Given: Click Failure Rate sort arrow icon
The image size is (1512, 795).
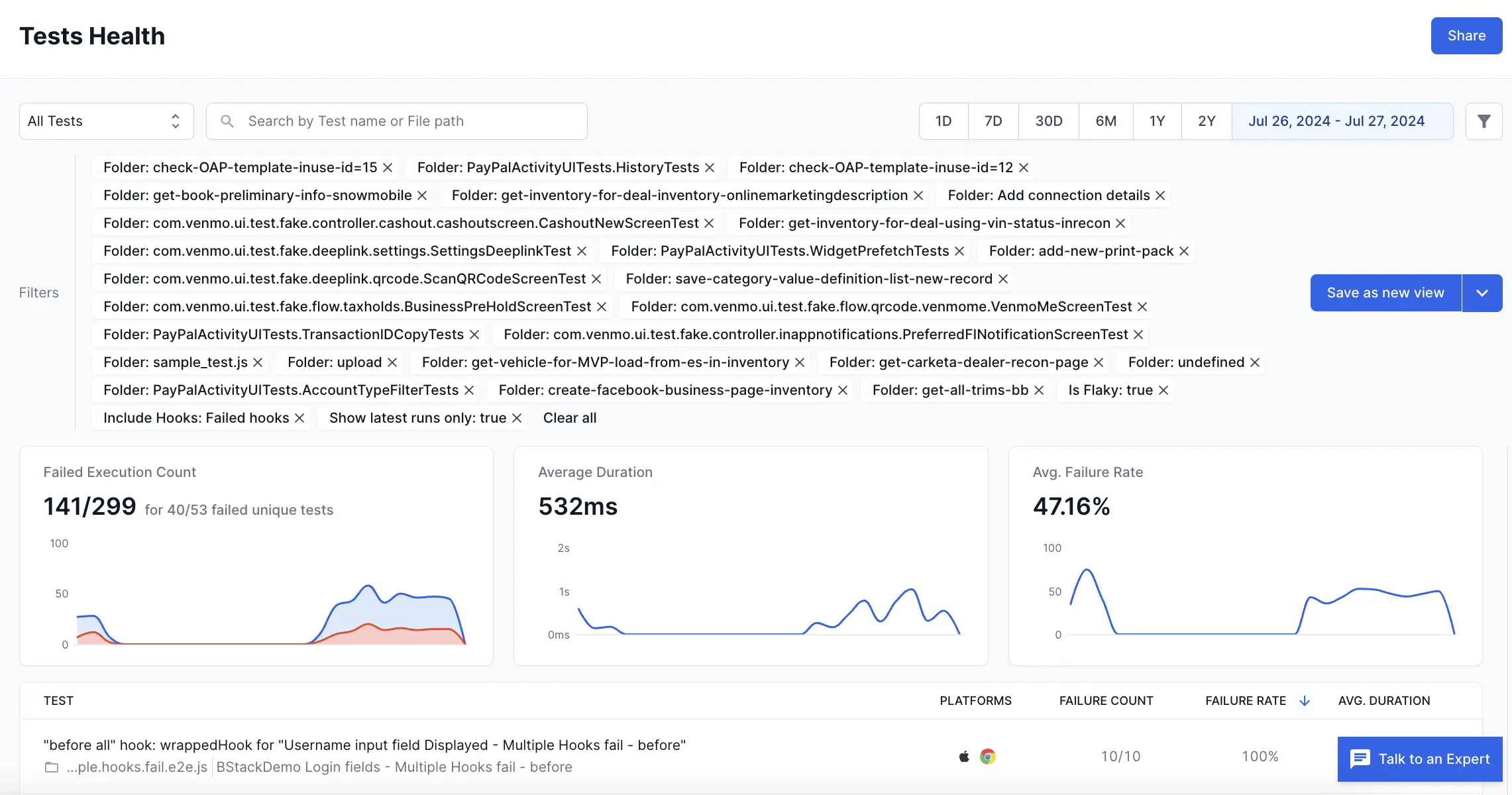Looking at the screenshot, I should (1305, 701).
